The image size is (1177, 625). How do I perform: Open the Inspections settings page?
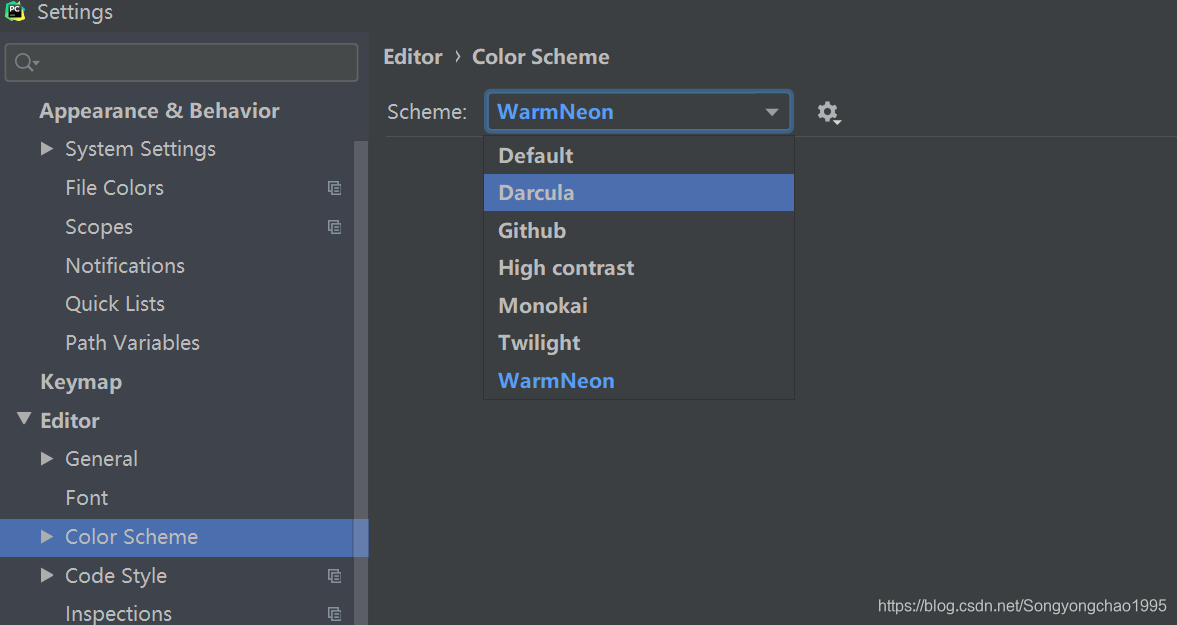pyautogui.click(x=119, y=613)
